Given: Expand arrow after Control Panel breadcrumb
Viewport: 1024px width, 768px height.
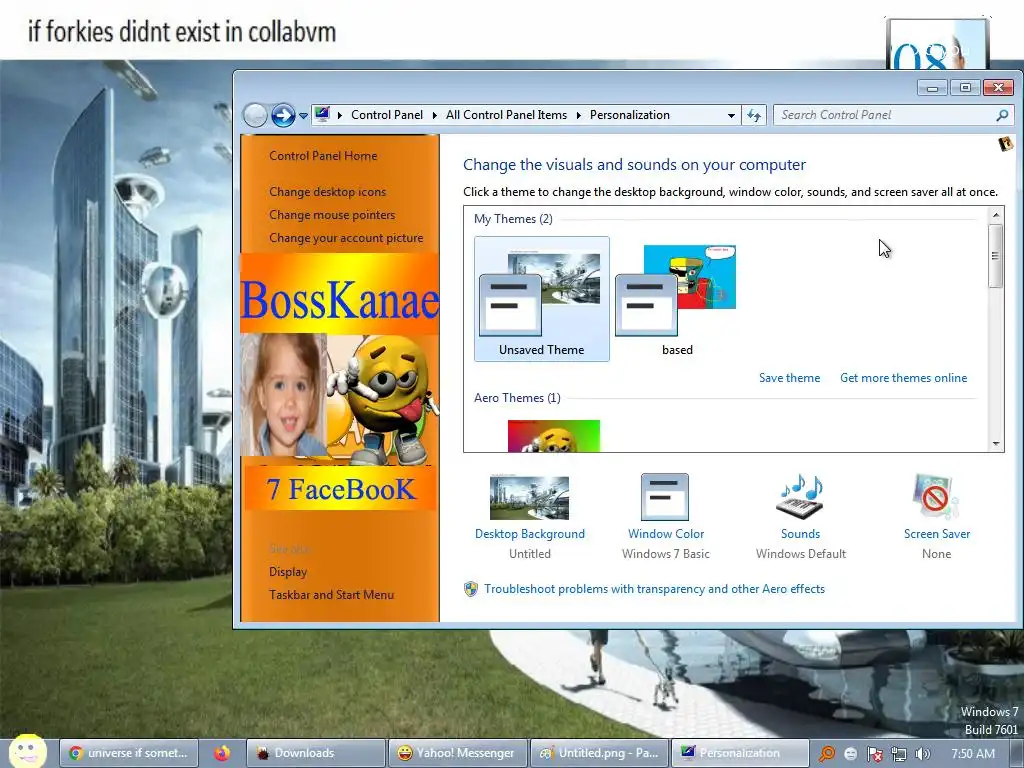Looking at the screenshot, I should click(x=434, y=116).
